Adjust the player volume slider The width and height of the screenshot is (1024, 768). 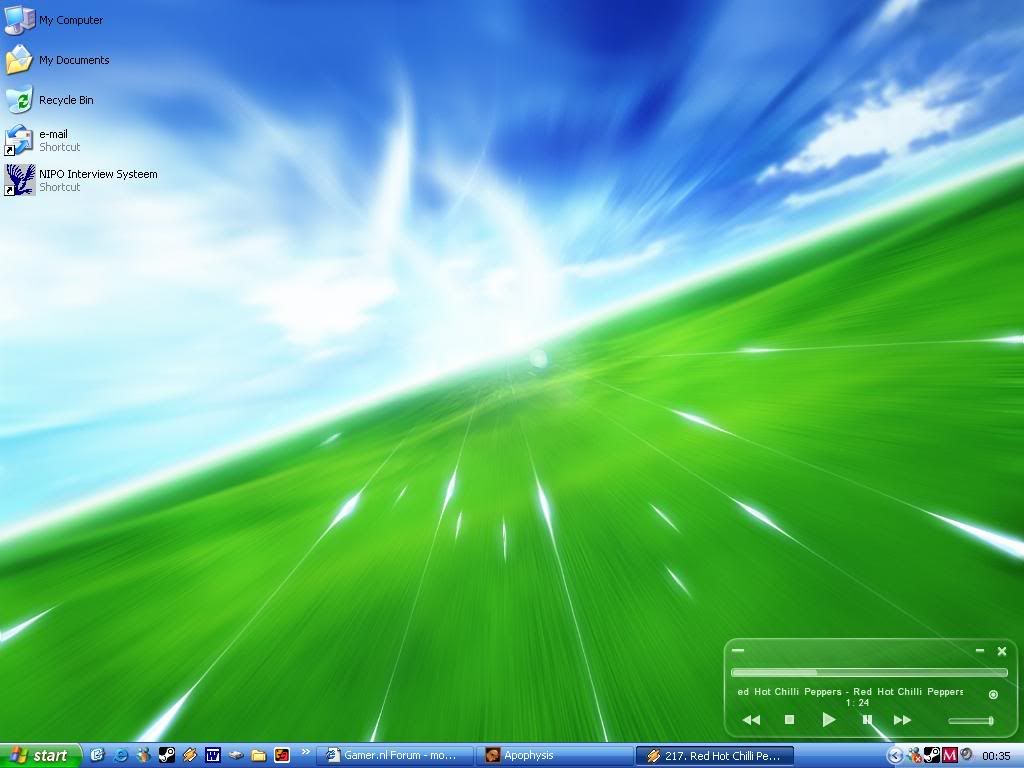[971, 720]
